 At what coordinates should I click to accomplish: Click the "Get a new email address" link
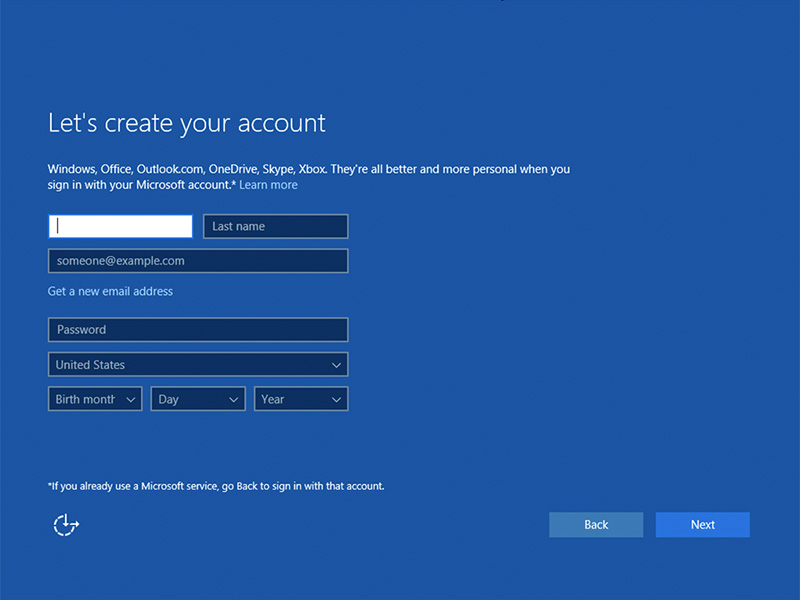click(x=110, y=291)
